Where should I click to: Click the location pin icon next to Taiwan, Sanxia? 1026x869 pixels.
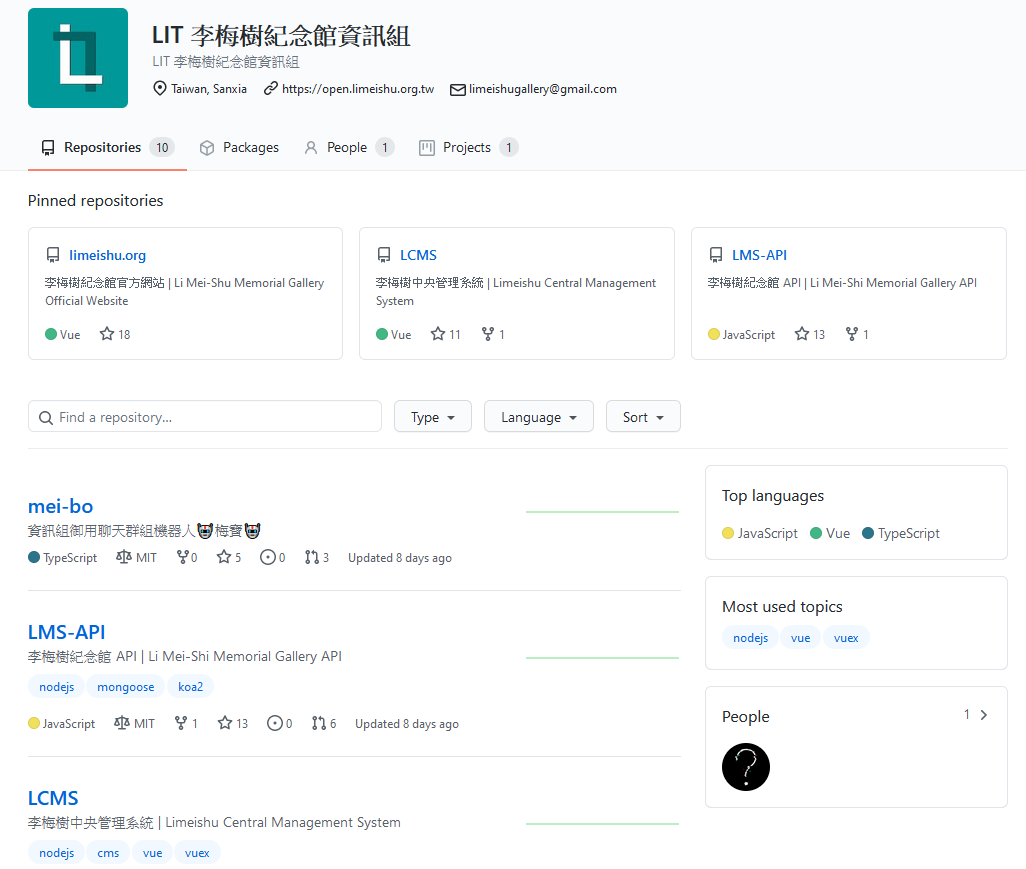pyautogui.click(x=160, y=88)
